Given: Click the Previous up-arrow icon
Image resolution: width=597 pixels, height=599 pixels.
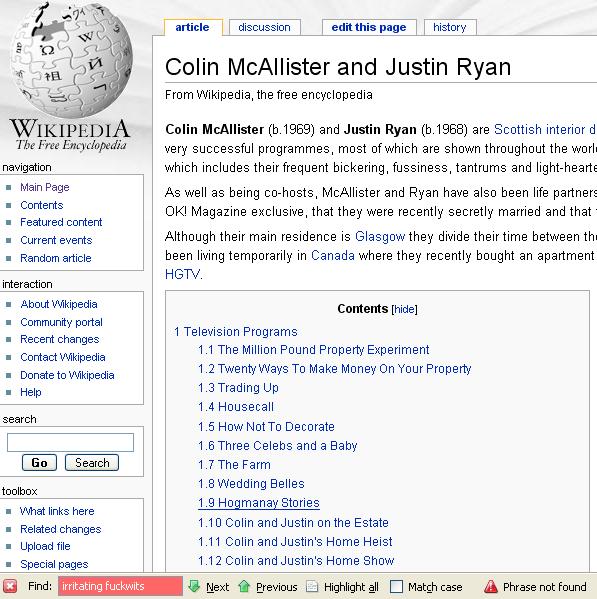Looking at the screenshot, I should click(244, 586).
